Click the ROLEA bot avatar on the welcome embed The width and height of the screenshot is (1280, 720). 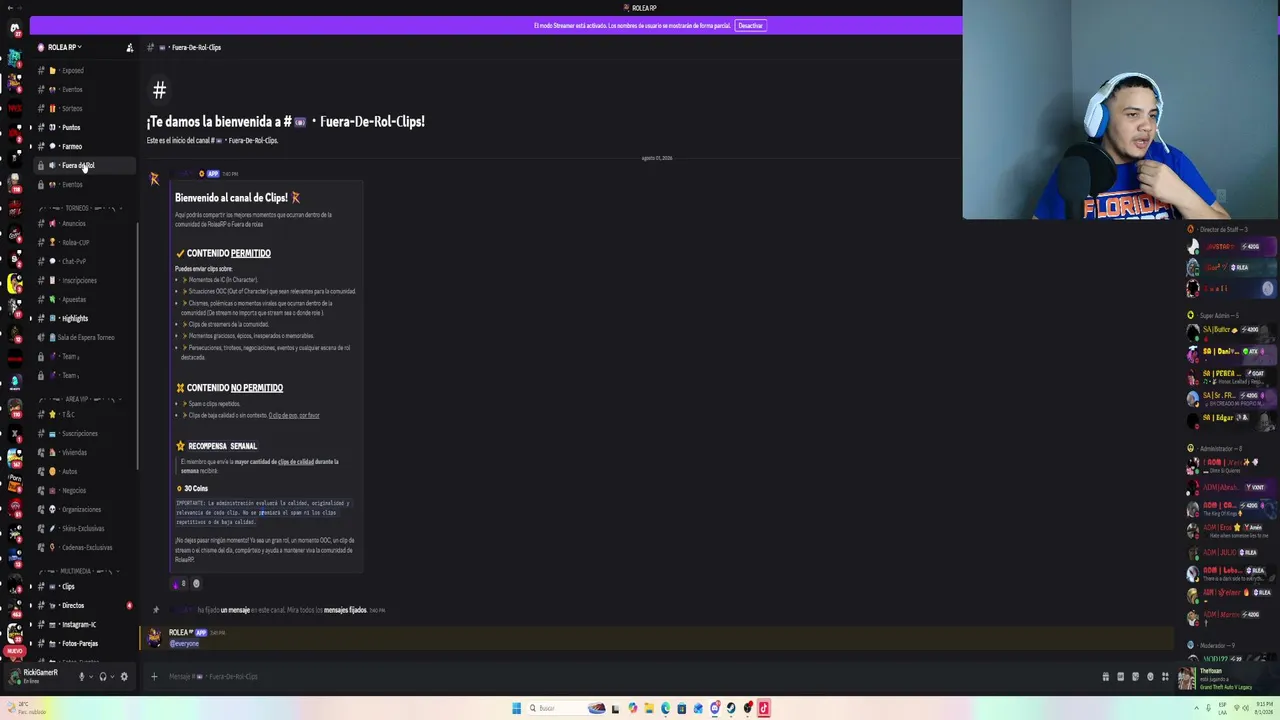154,180
